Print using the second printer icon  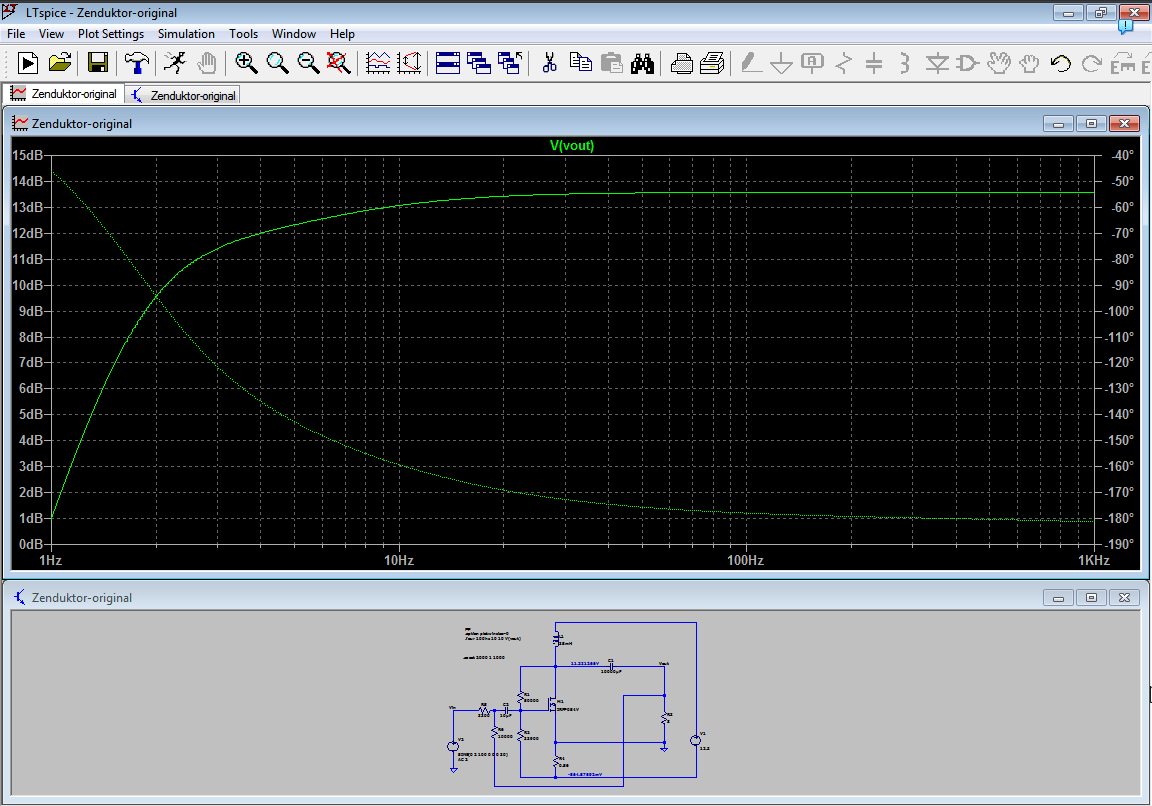tap(712, 63)
